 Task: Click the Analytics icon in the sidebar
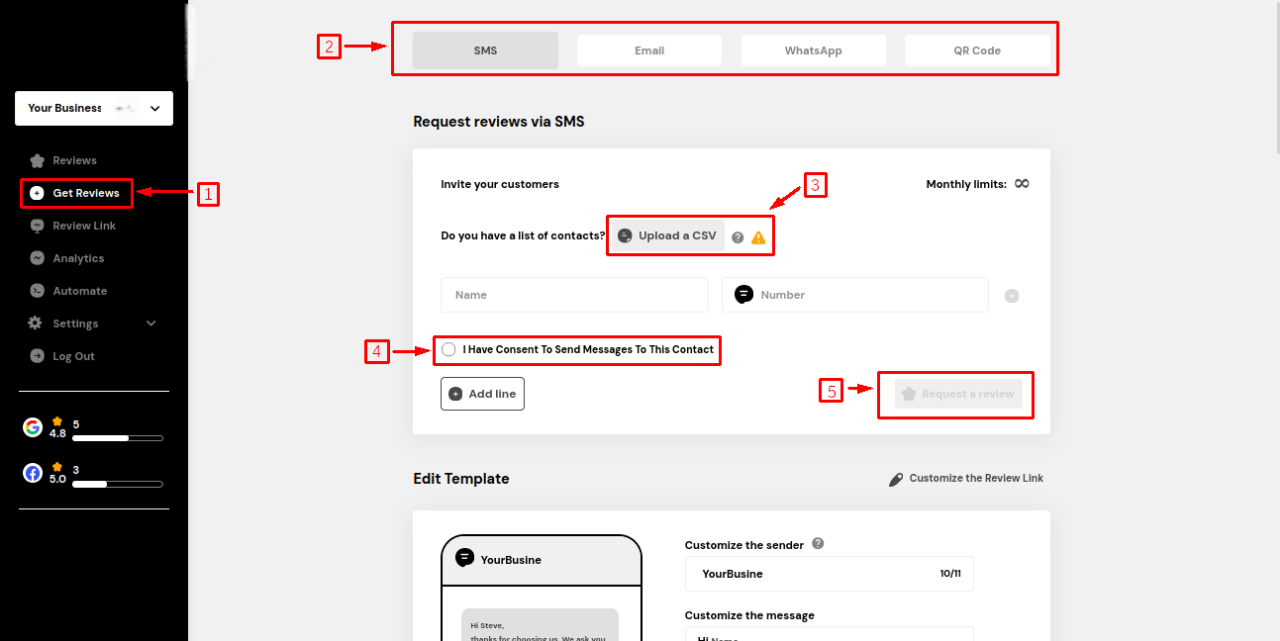37,258
